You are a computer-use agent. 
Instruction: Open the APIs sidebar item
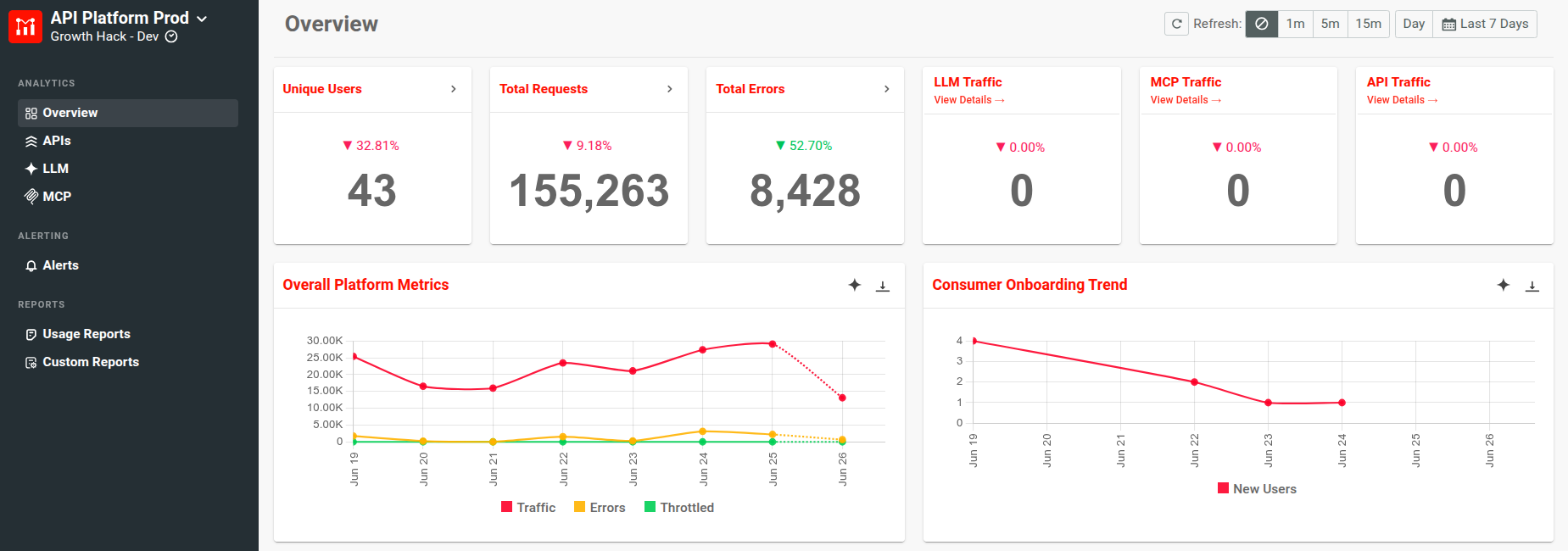coord(128,141)
